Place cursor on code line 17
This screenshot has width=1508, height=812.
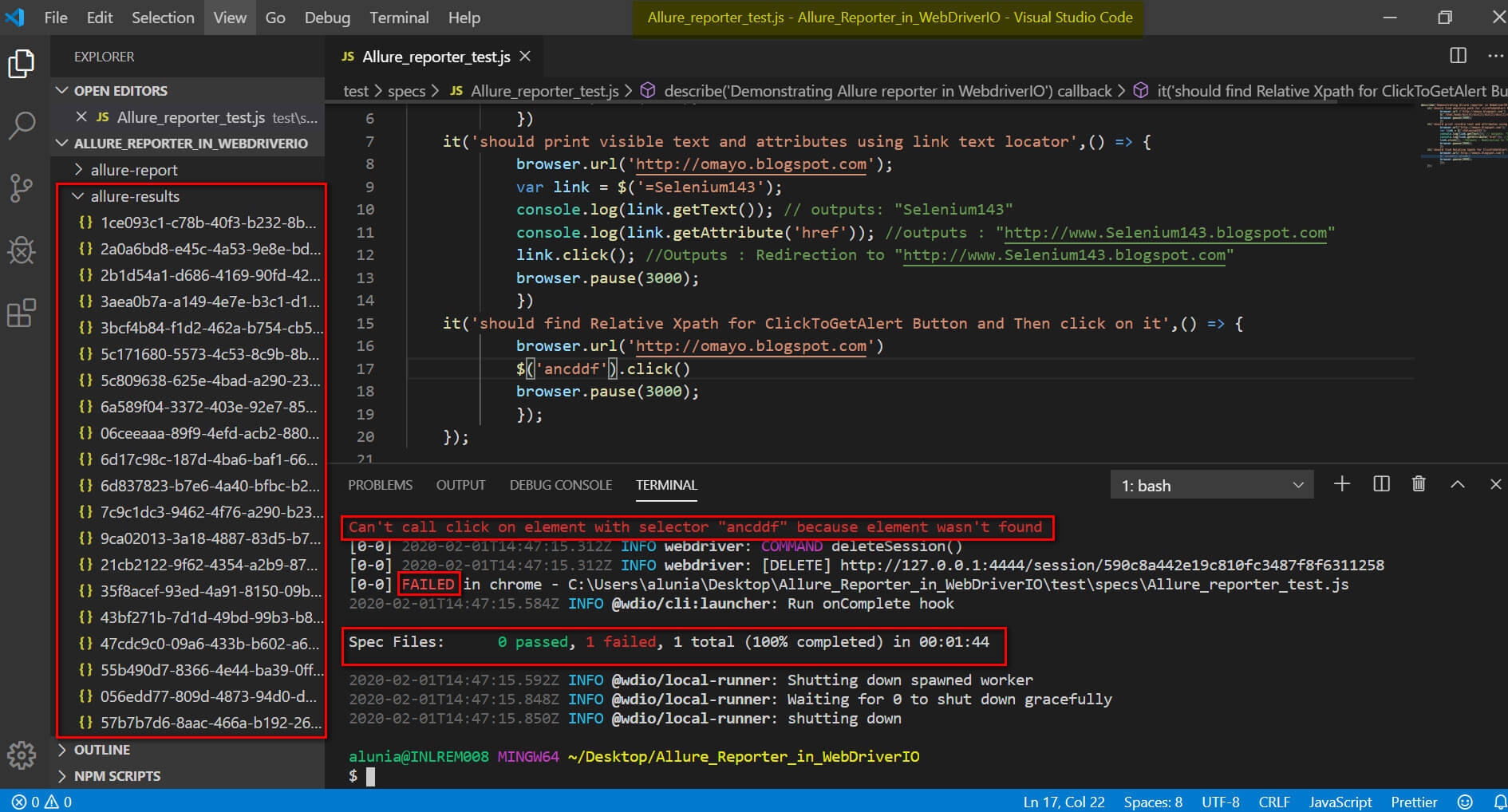602,369
